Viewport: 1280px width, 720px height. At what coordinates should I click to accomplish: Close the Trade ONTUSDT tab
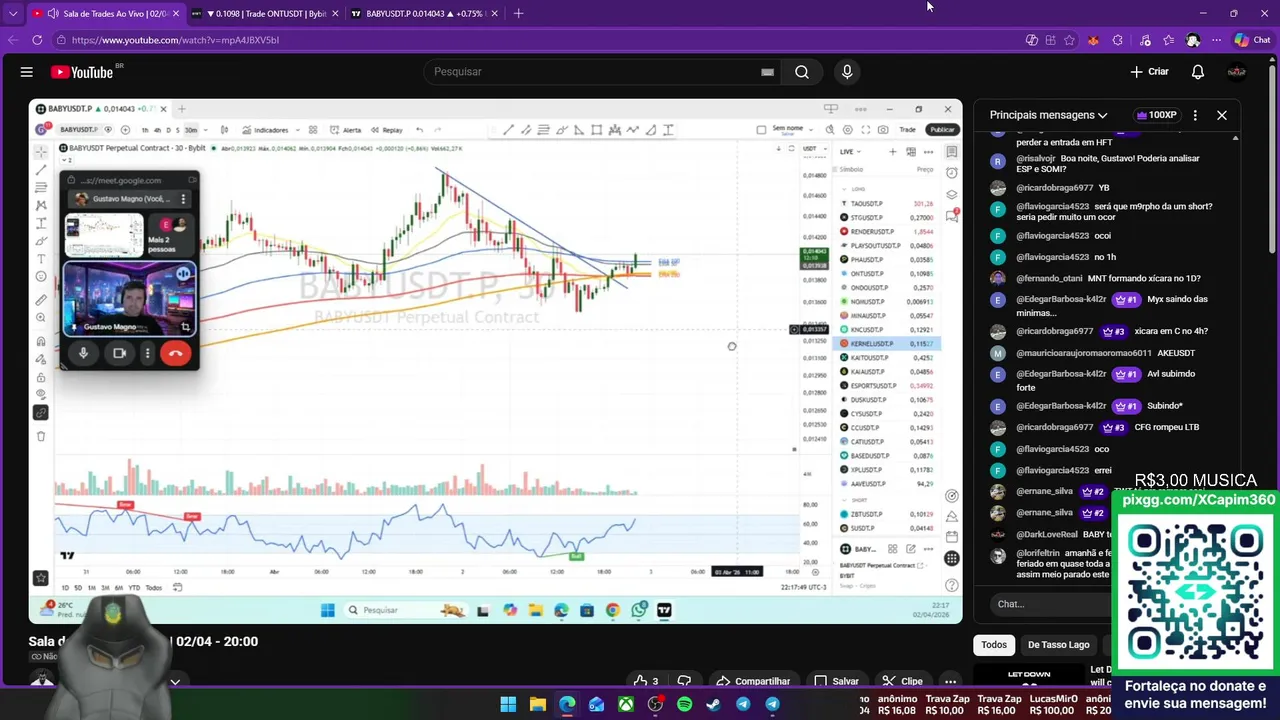[335, 14]
